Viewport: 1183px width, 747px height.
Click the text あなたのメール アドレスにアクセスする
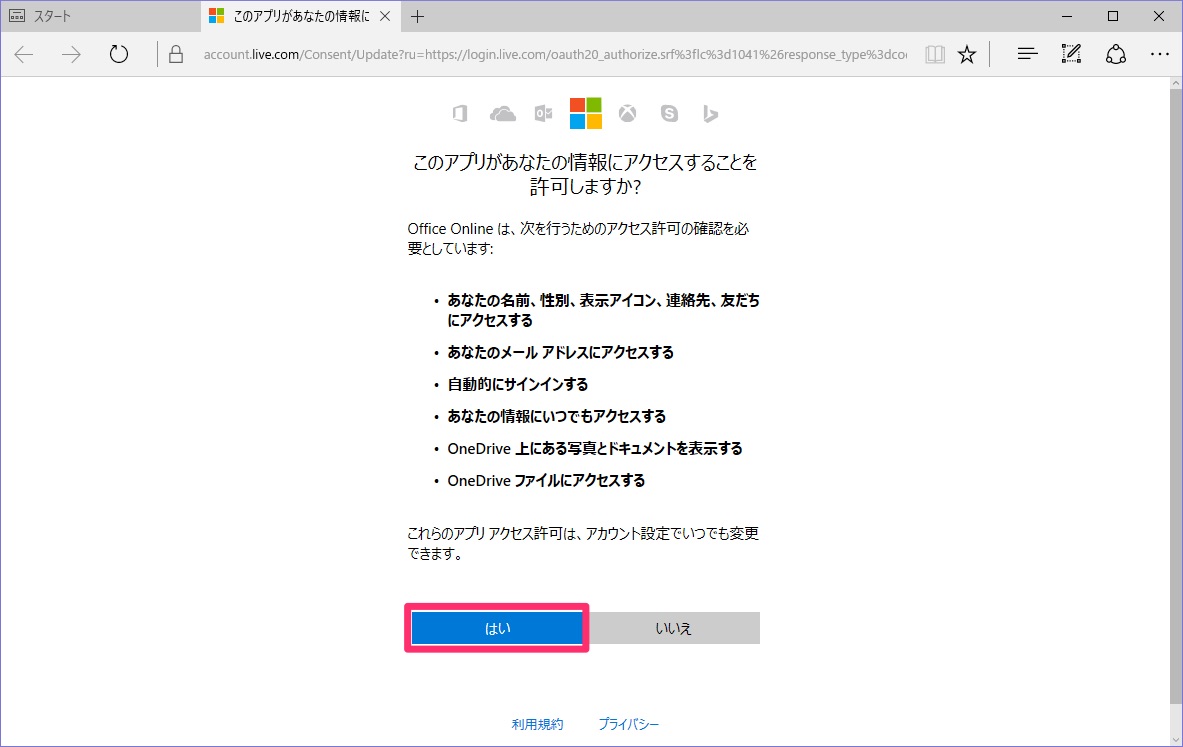click(561, 352)
